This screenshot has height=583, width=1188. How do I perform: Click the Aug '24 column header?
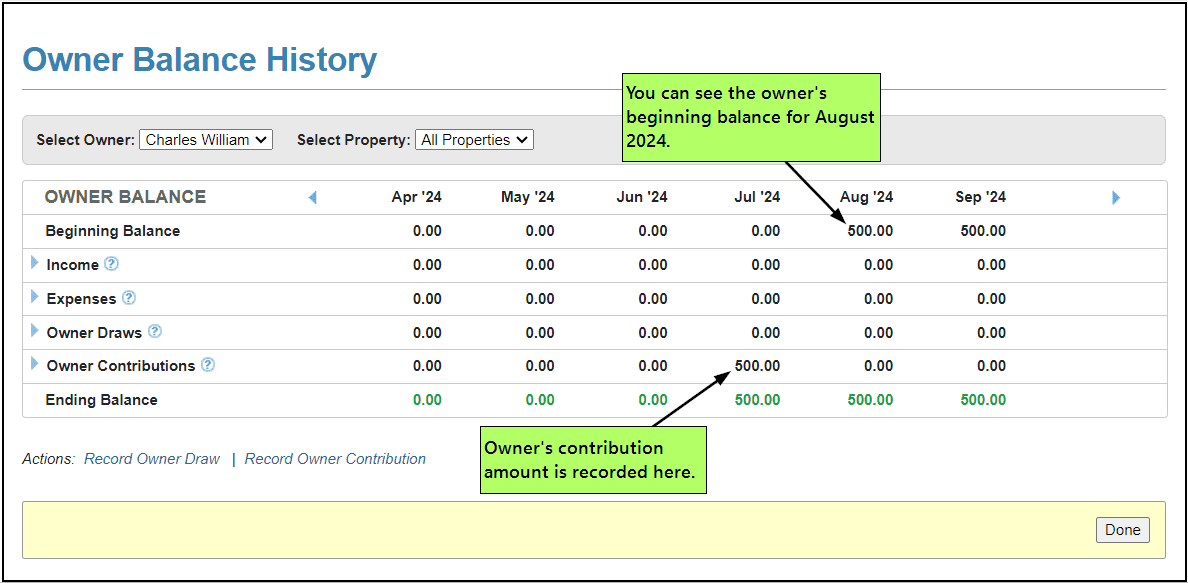867,197
